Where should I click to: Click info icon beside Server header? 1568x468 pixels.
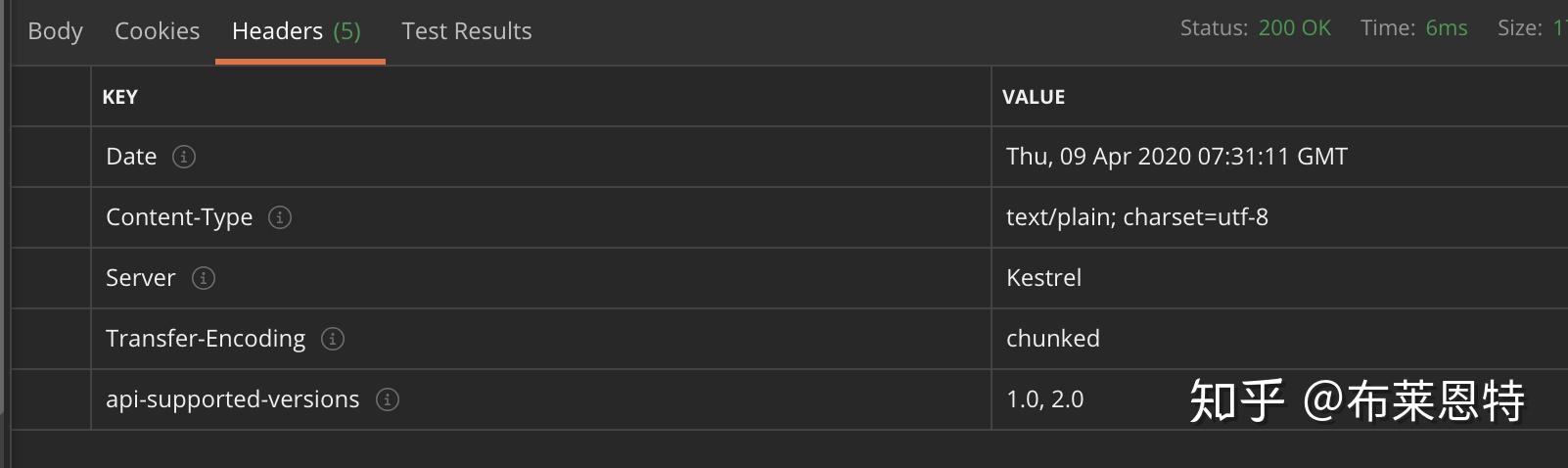pyautogui.click(x=204, y=278)
